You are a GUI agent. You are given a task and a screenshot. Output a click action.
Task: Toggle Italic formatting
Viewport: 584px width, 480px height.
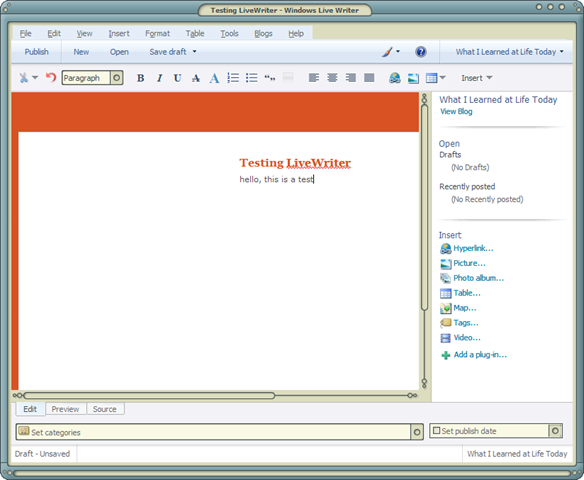(x=159, y=78)
